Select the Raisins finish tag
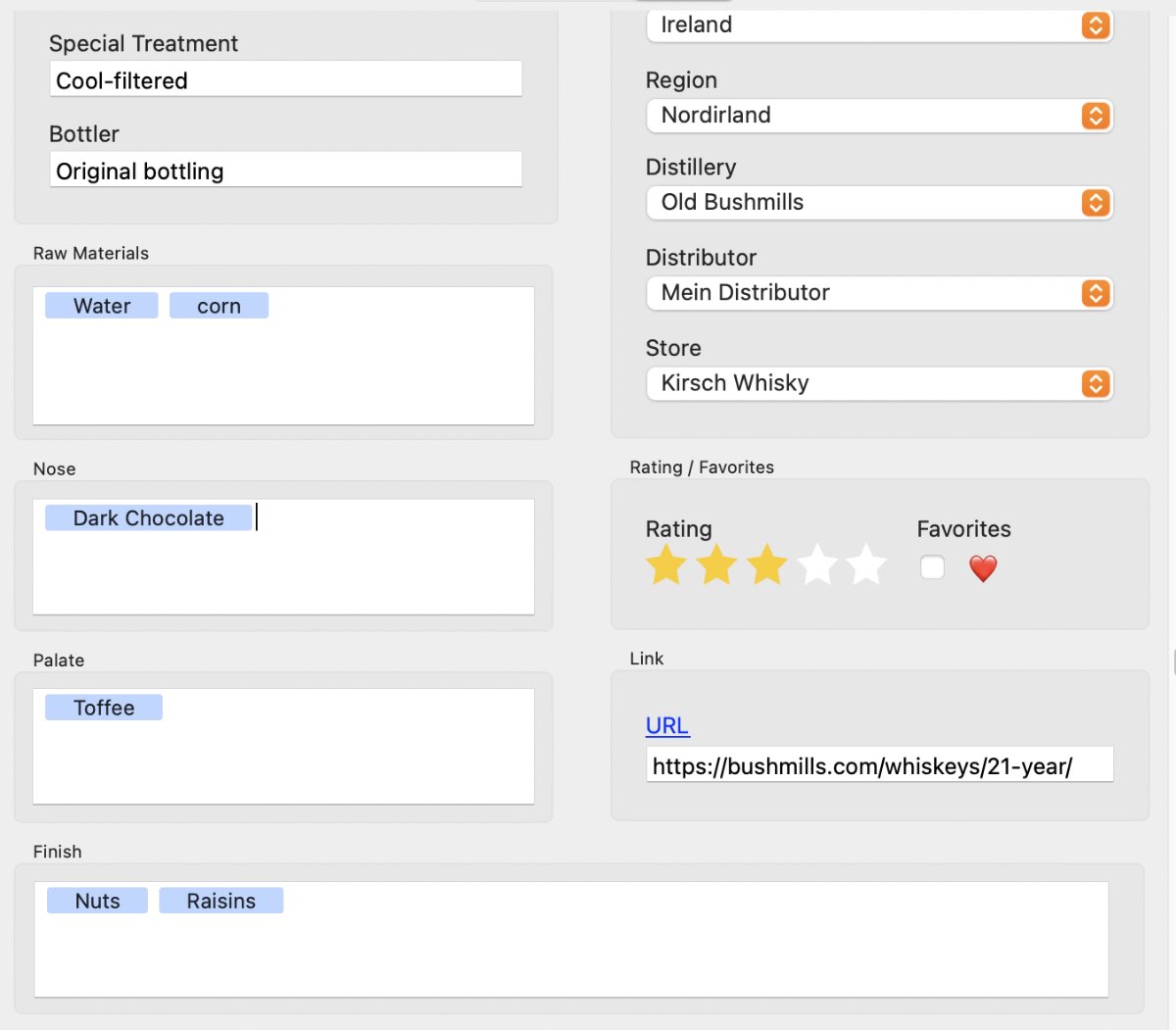1176x1030 pixels. pyautogui.click(x=220, y=901)
